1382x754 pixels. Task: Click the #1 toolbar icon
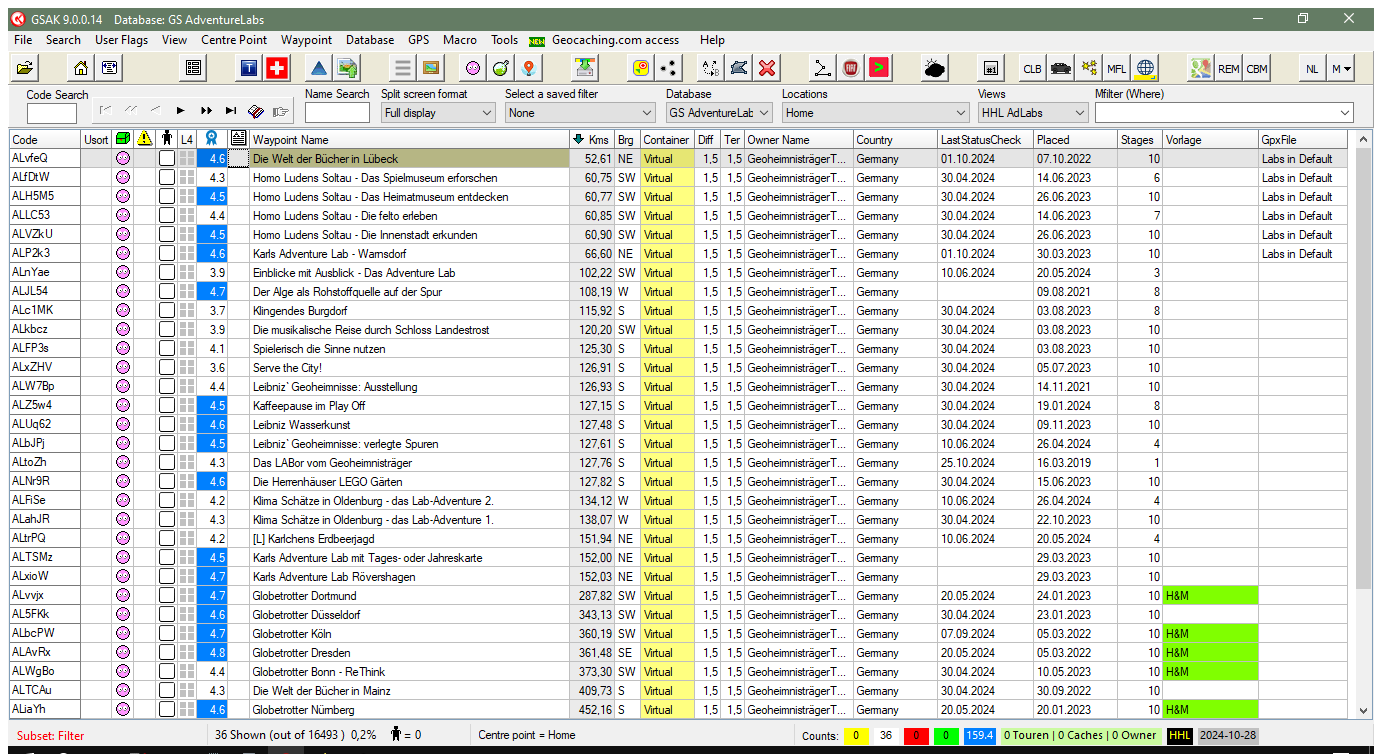(x=991, y=68)
